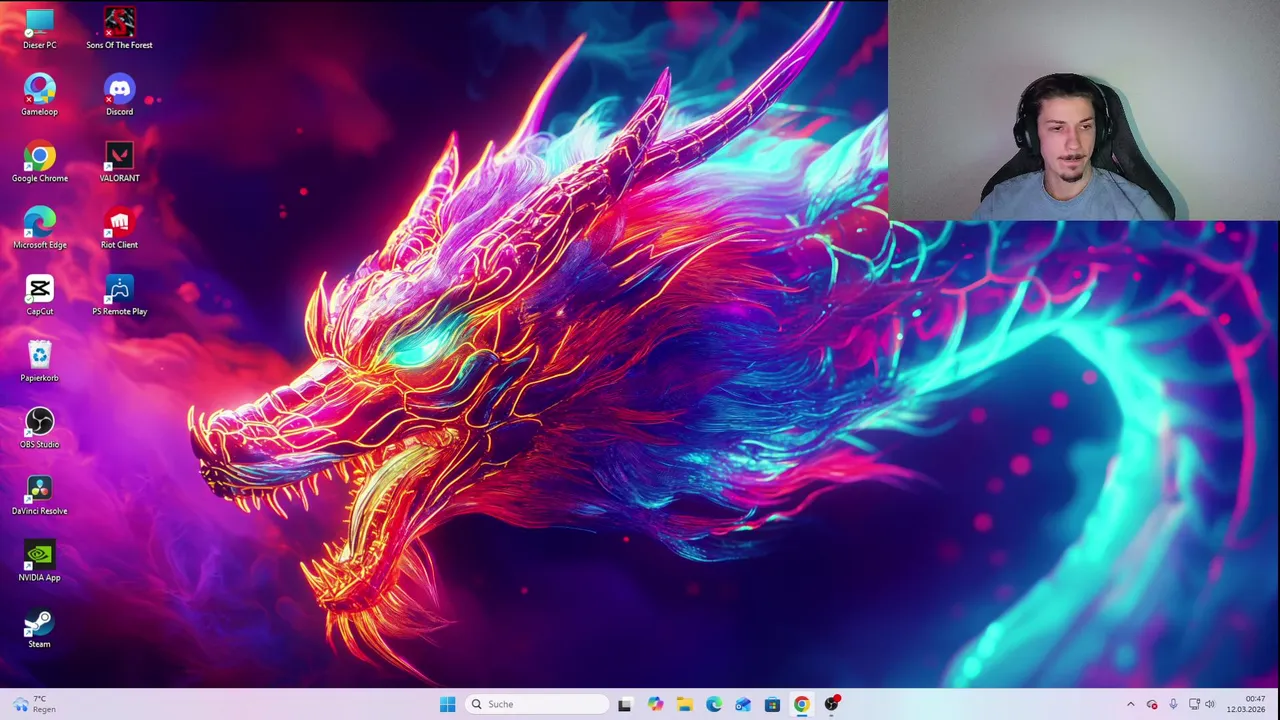This screenshot has width=1280, height=720.
Task: Select the Gameloop desktop icon
Action: 40,95
